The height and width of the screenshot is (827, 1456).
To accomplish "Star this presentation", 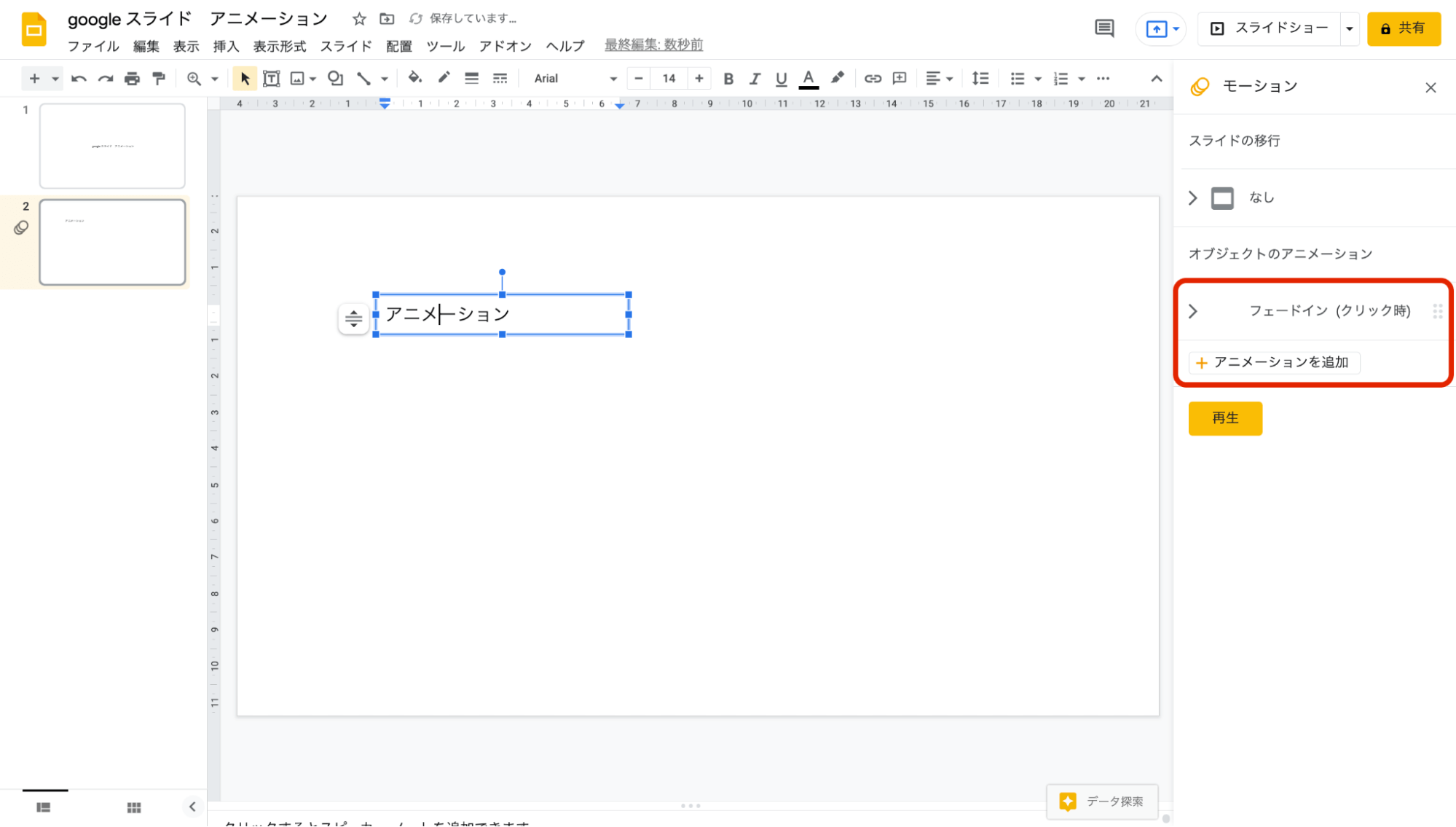I will tap(359, 19).
